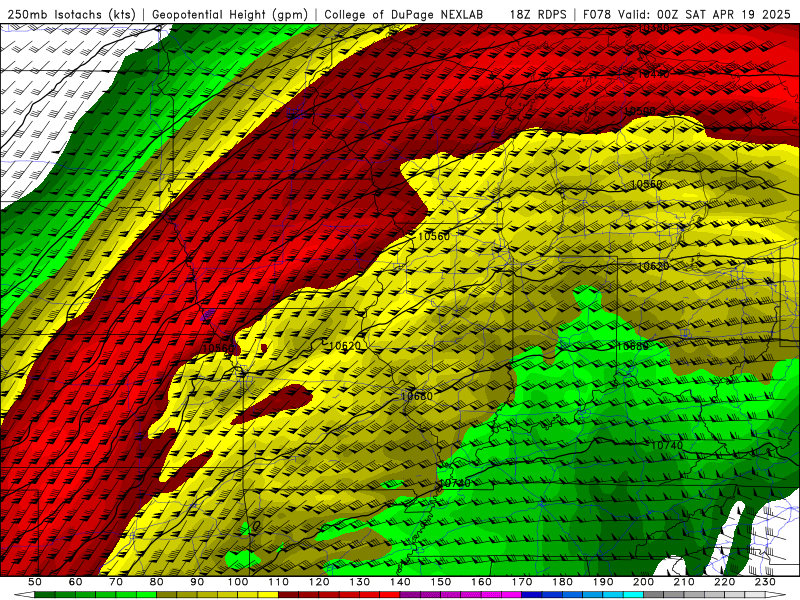Click the left arrow end of the color bar
The height and width of the screenshot is (600, 800).
24,595
